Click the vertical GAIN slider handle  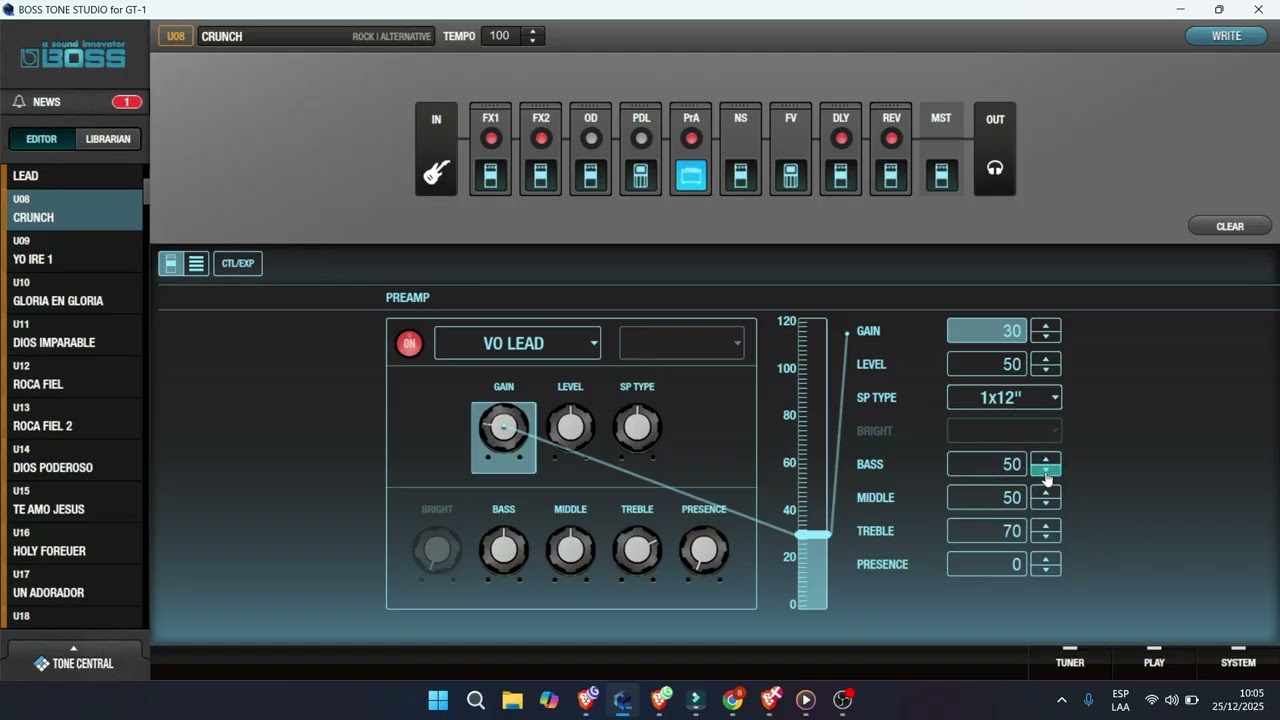click(813, 535)
